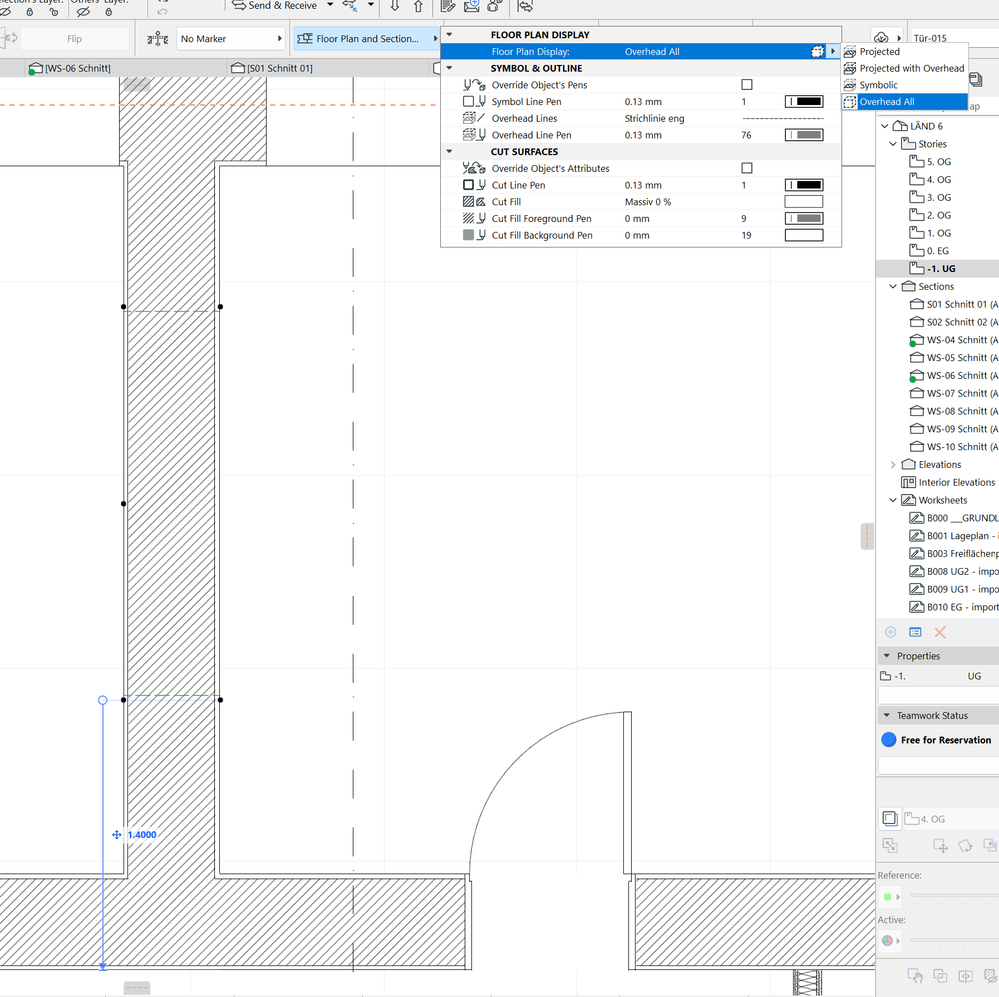The width and height of the screenshot is (999, 997).
Task: Click the Floor Plan and Section settings icon
Action: (x=305, y=39)
